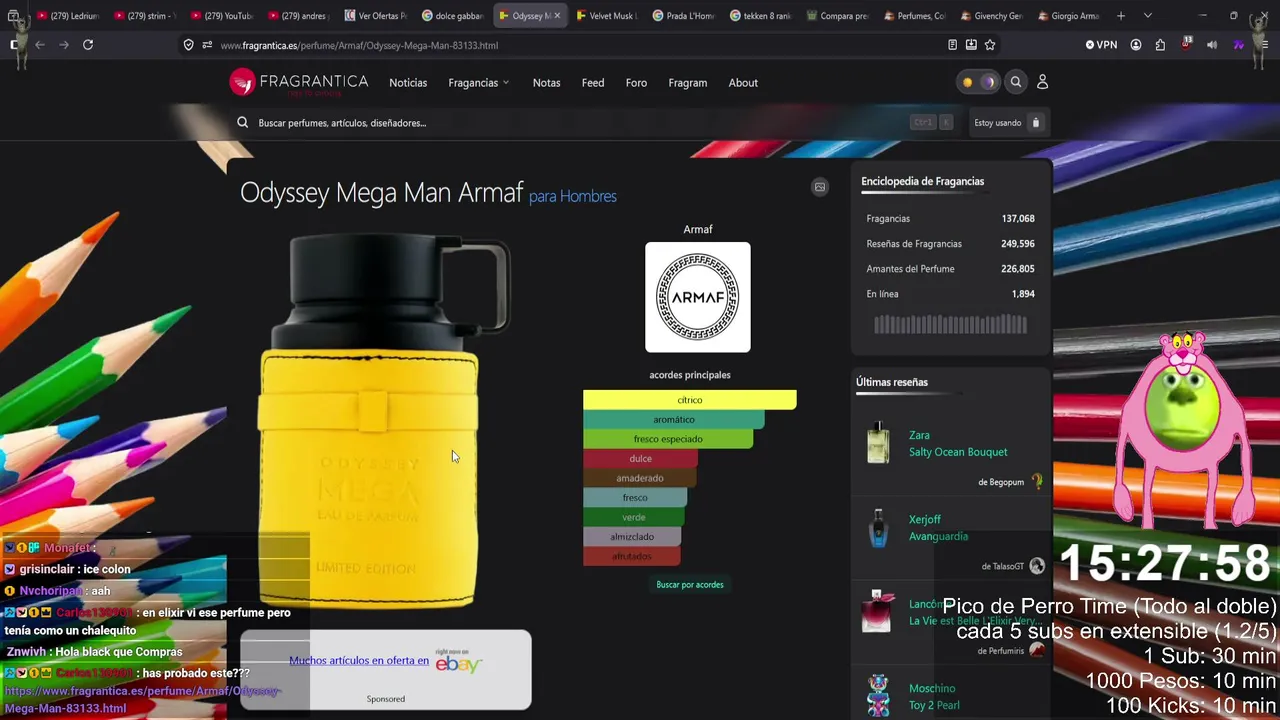Viewport: 1280px width, 720px height.
Task: Open the Fragram menu item
Action: tap(688, 83)
